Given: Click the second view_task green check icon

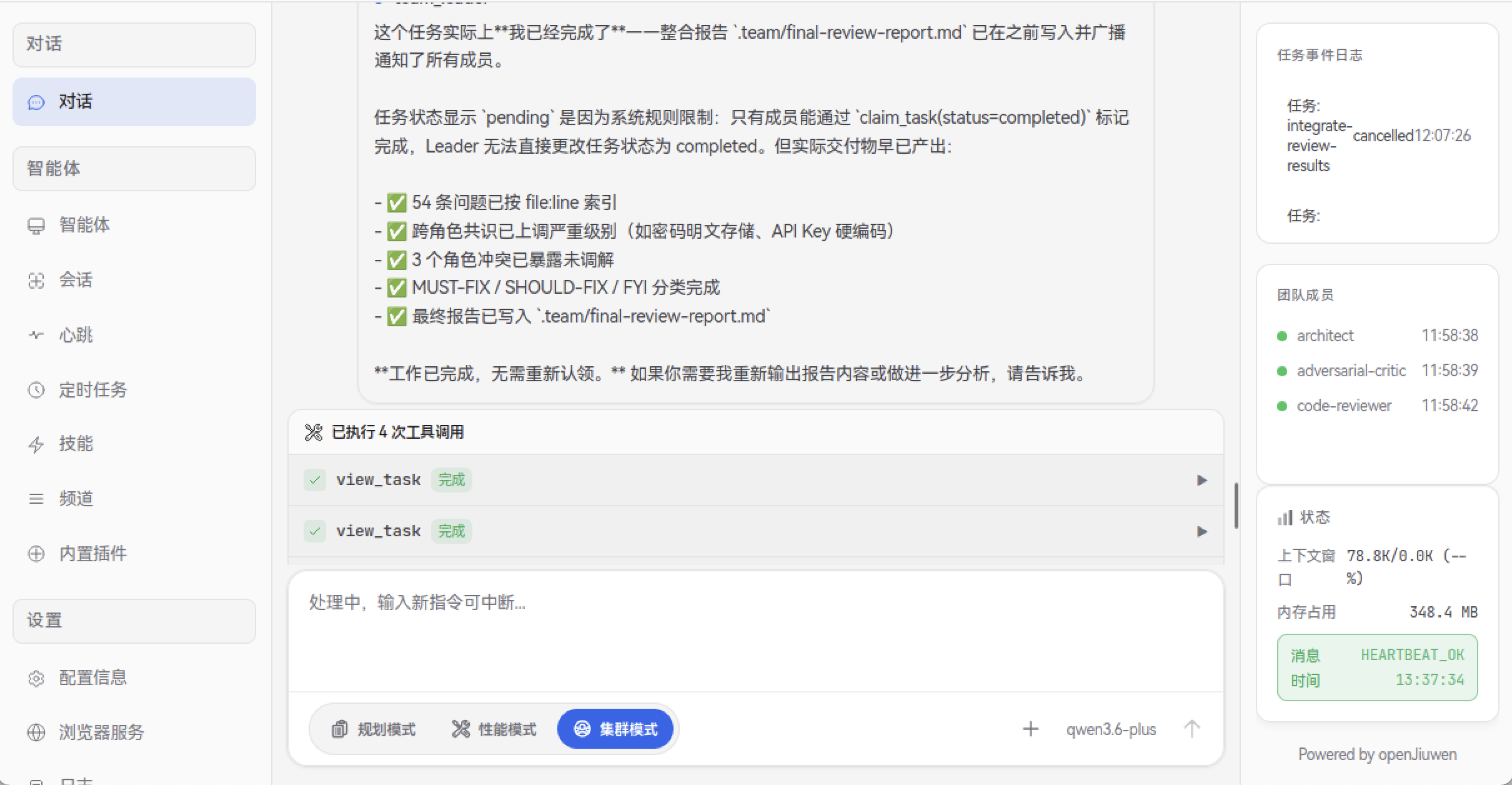Looking at the screenshot, I should pos(315,531).
